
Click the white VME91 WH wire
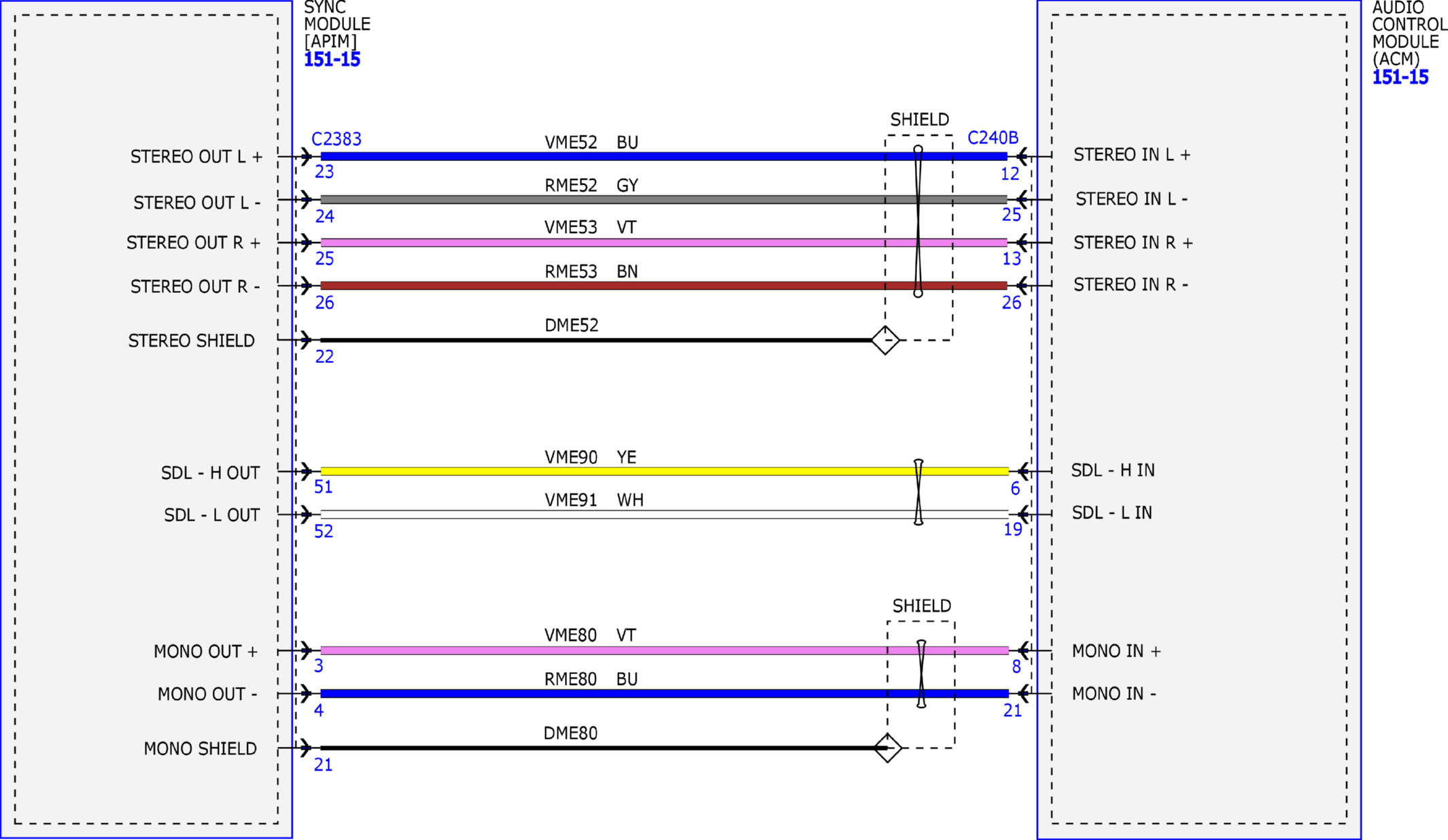(664, 514)
